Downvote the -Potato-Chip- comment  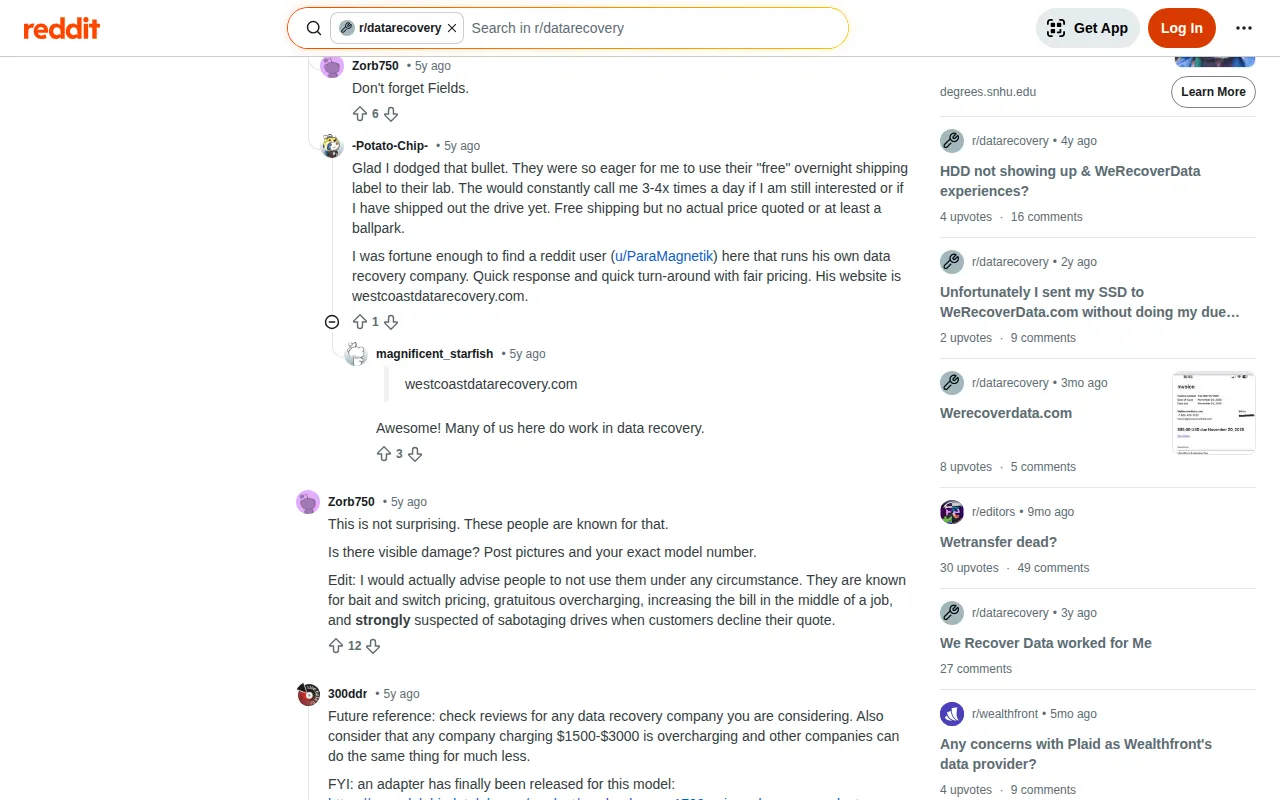[x=391, y=322]
